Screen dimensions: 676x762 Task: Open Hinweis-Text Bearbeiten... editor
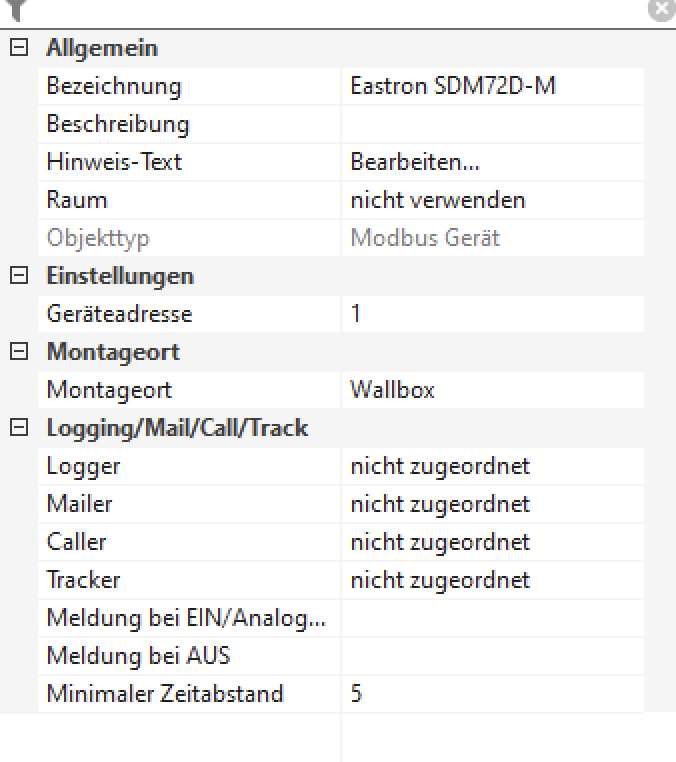click(490, 162)
